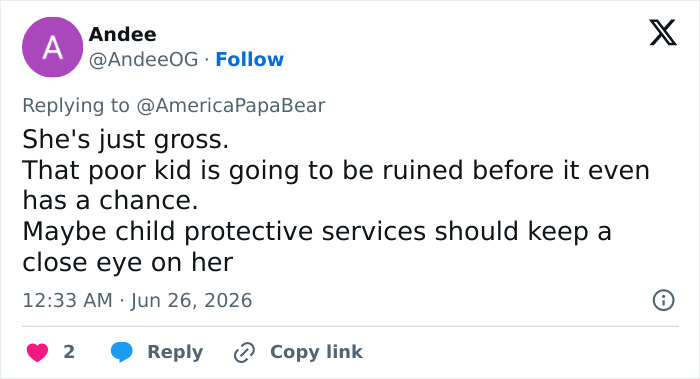Screen dimensions: 700x379
Task: Click the "She's just gross." line
Action: (125, 139)
